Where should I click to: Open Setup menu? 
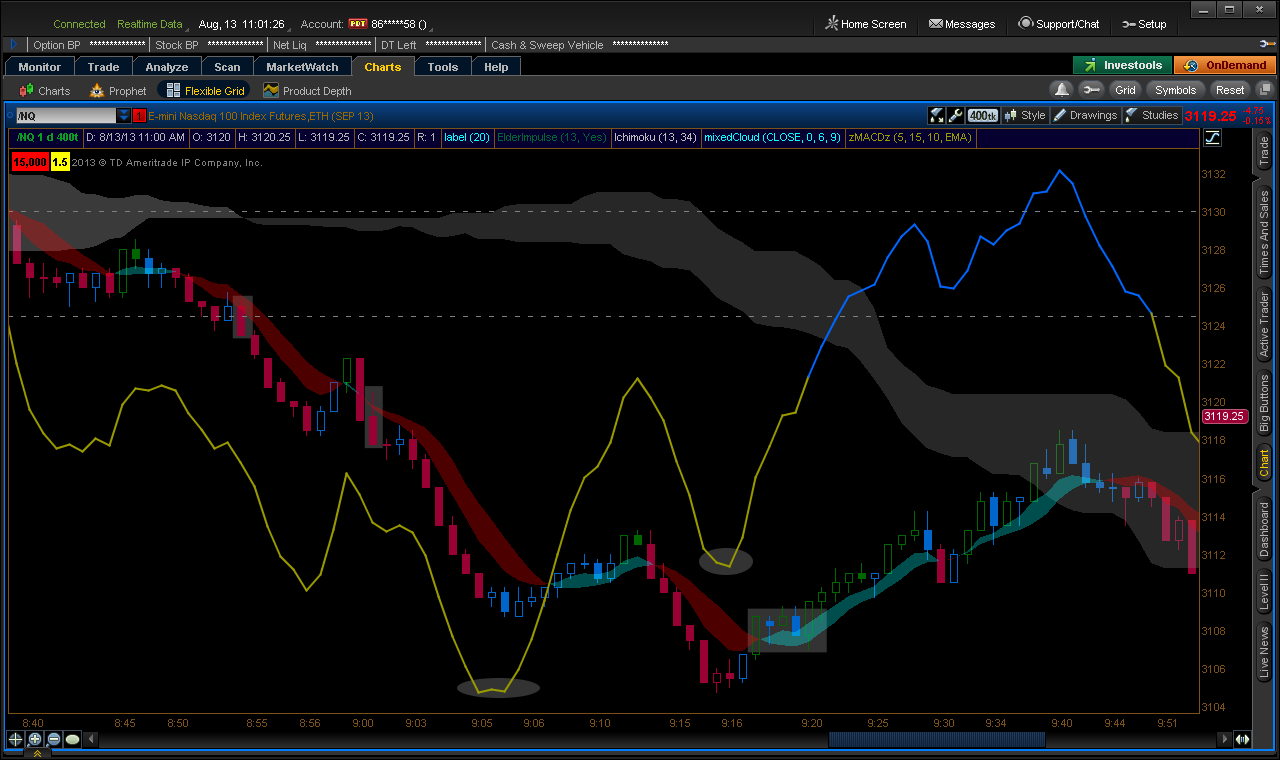(x=1144, y=24)
